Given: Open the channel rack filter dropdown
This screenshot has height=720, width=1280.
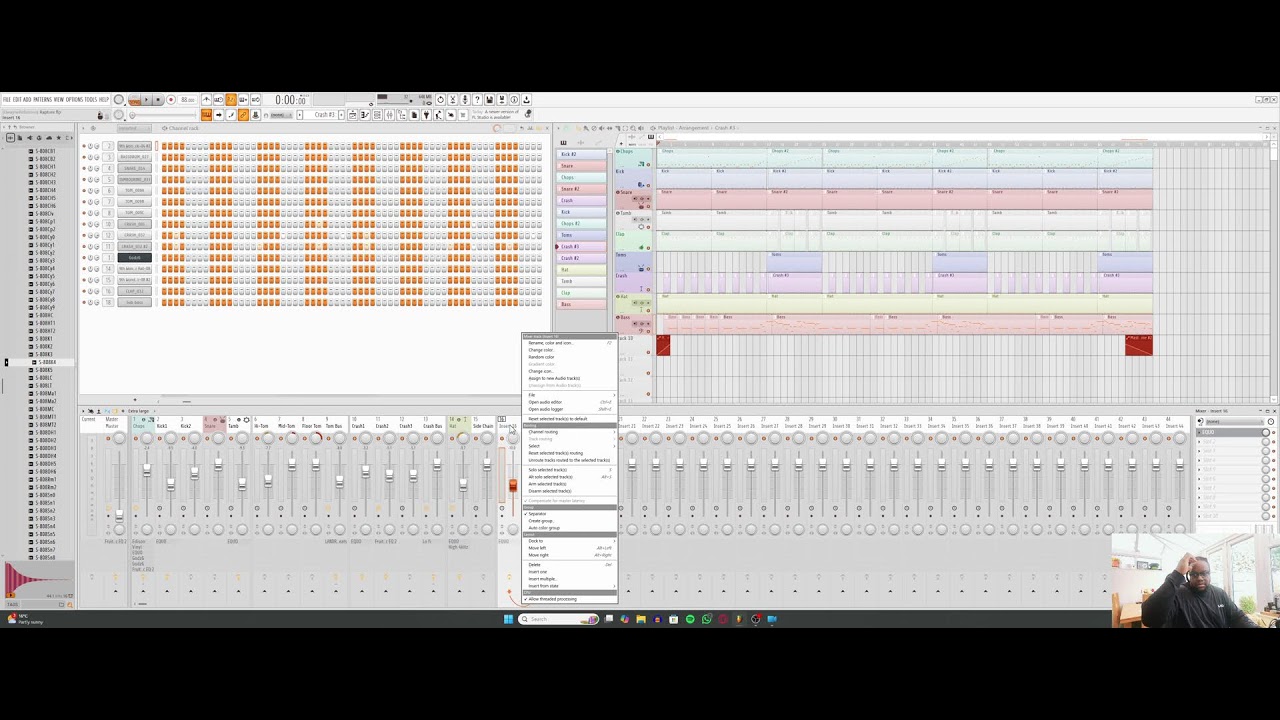Looking at the screenshot, I should 134,128.
